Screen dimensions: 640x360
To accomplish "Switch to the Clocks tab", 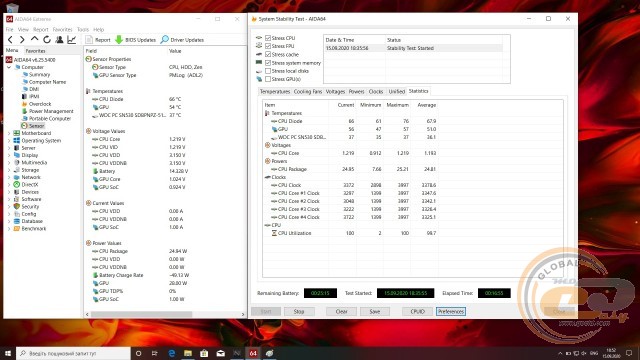I will coord(376,91).
